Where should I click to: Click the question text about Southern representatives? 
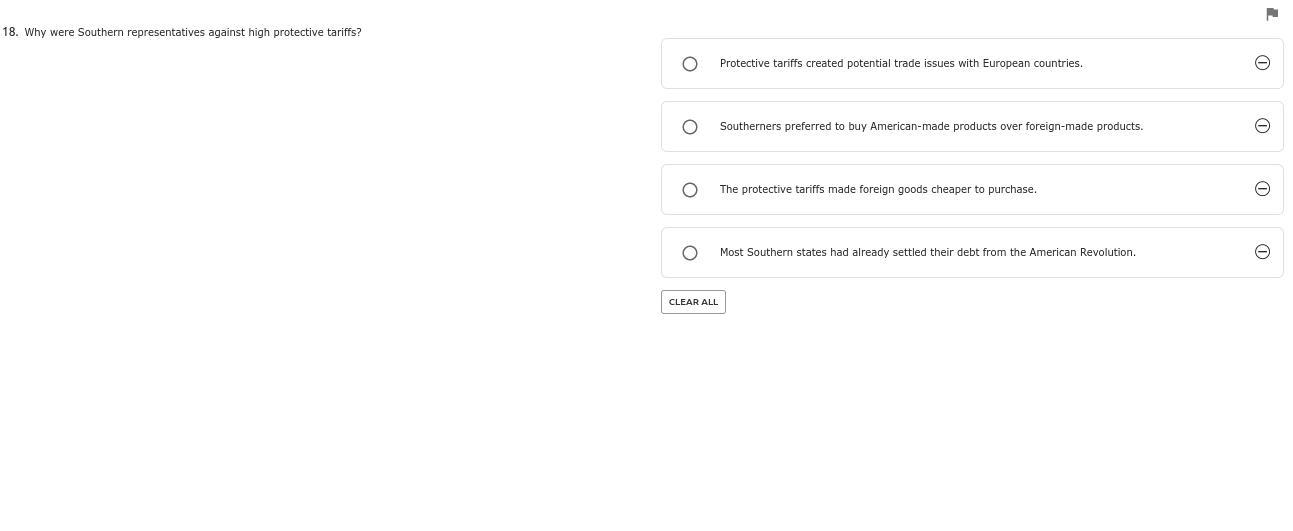[193, 32]
